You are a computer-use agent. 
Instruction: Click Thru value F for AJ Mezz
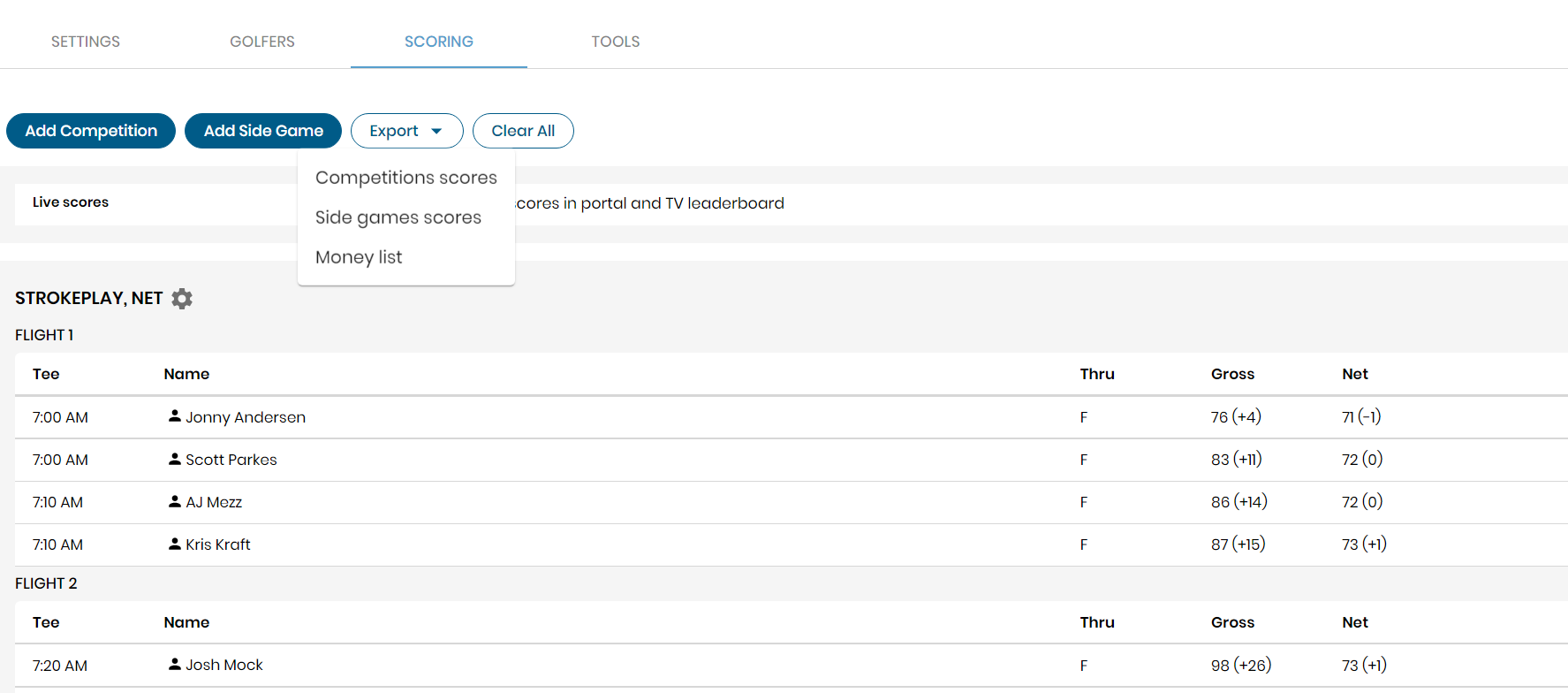coord(1083,502)
